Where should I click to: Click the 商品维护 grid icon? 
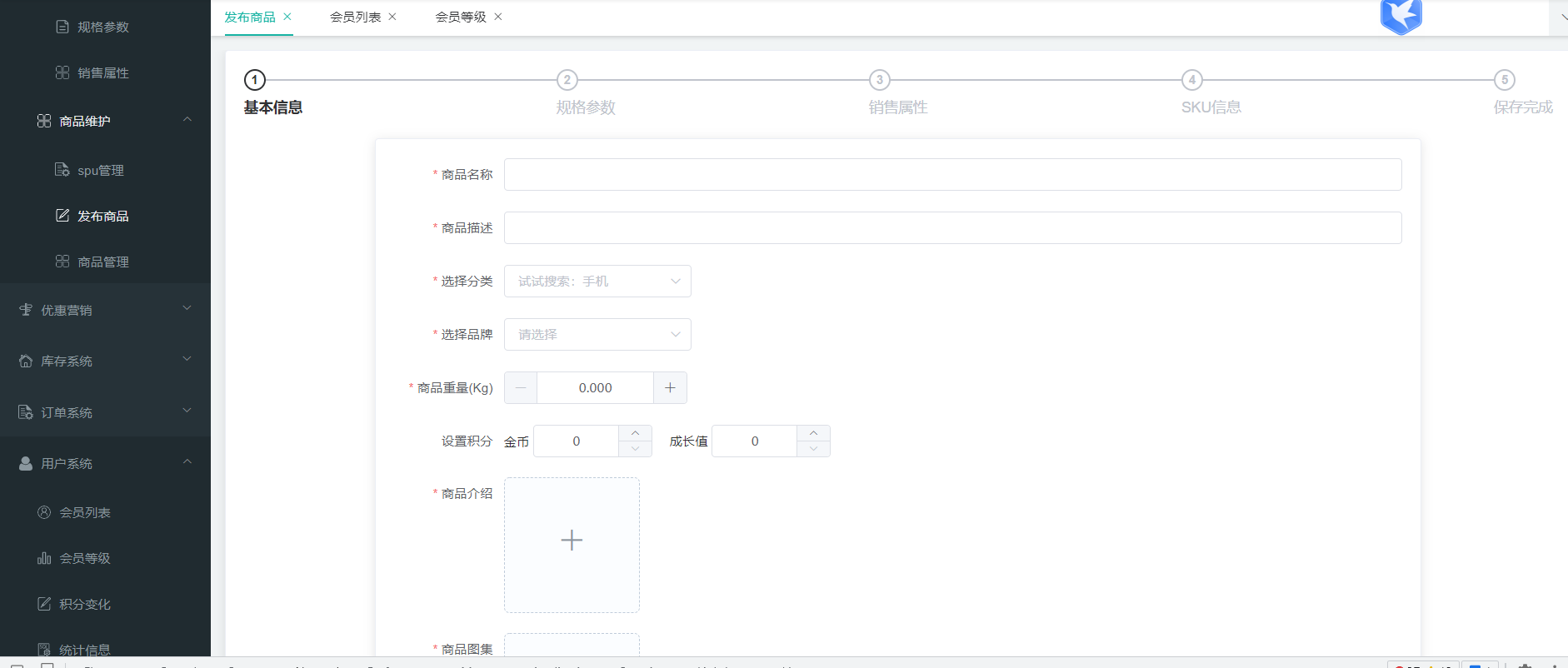click(44, 121)
